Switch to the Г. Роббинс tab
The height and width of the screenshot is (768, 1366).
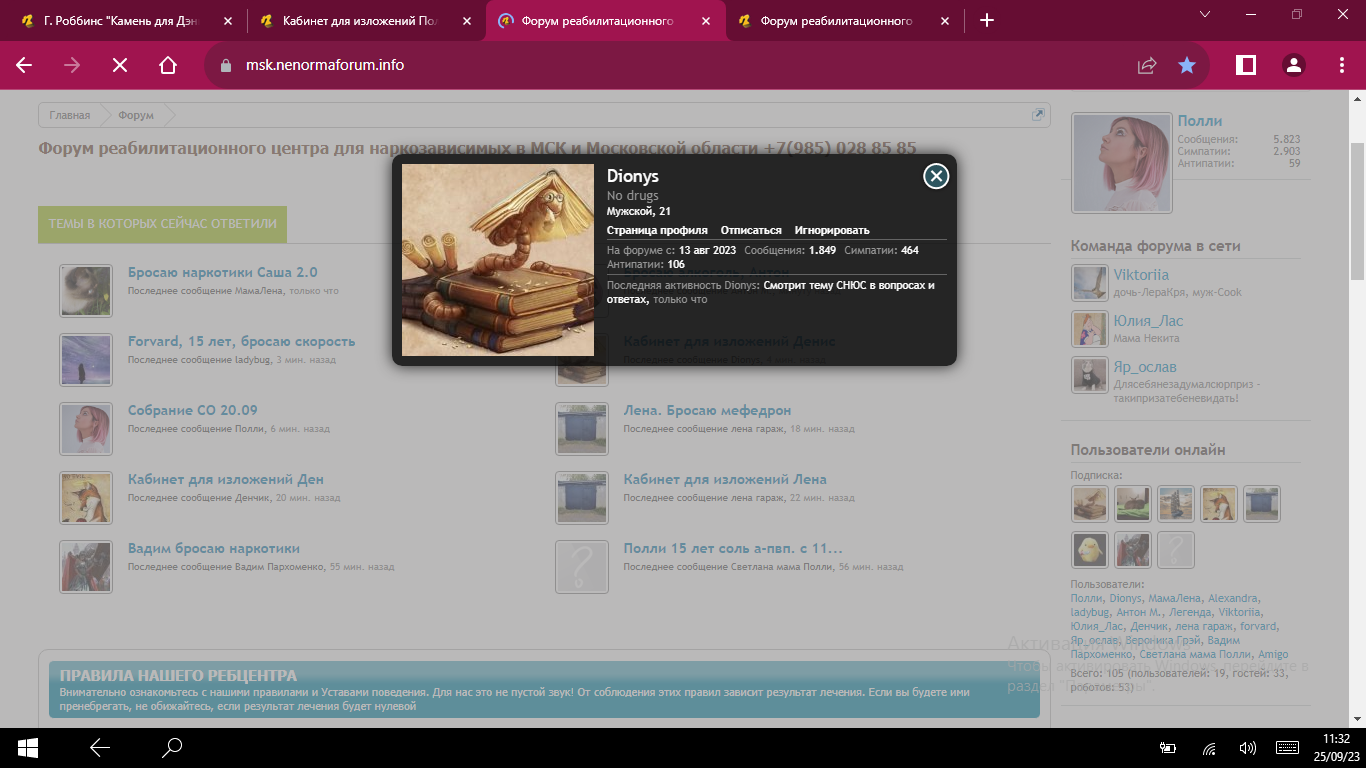tap(120, 20)
